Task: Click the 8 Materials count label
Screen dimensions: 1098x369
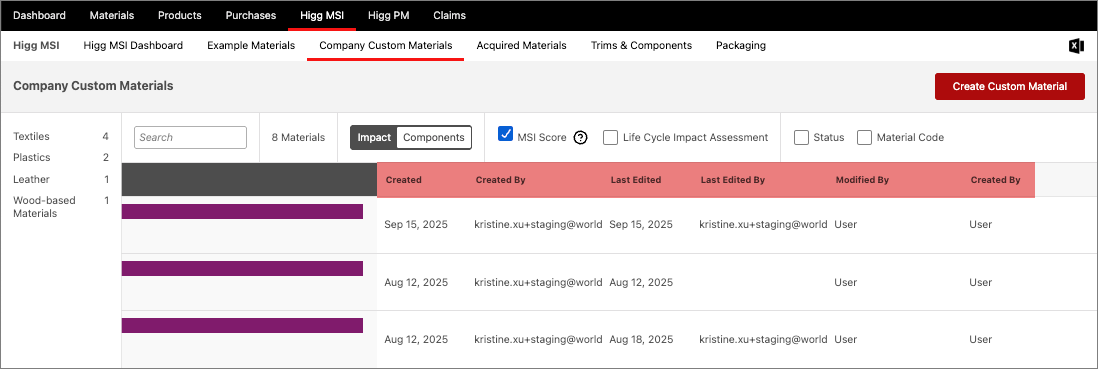Action: click(298, 137)
